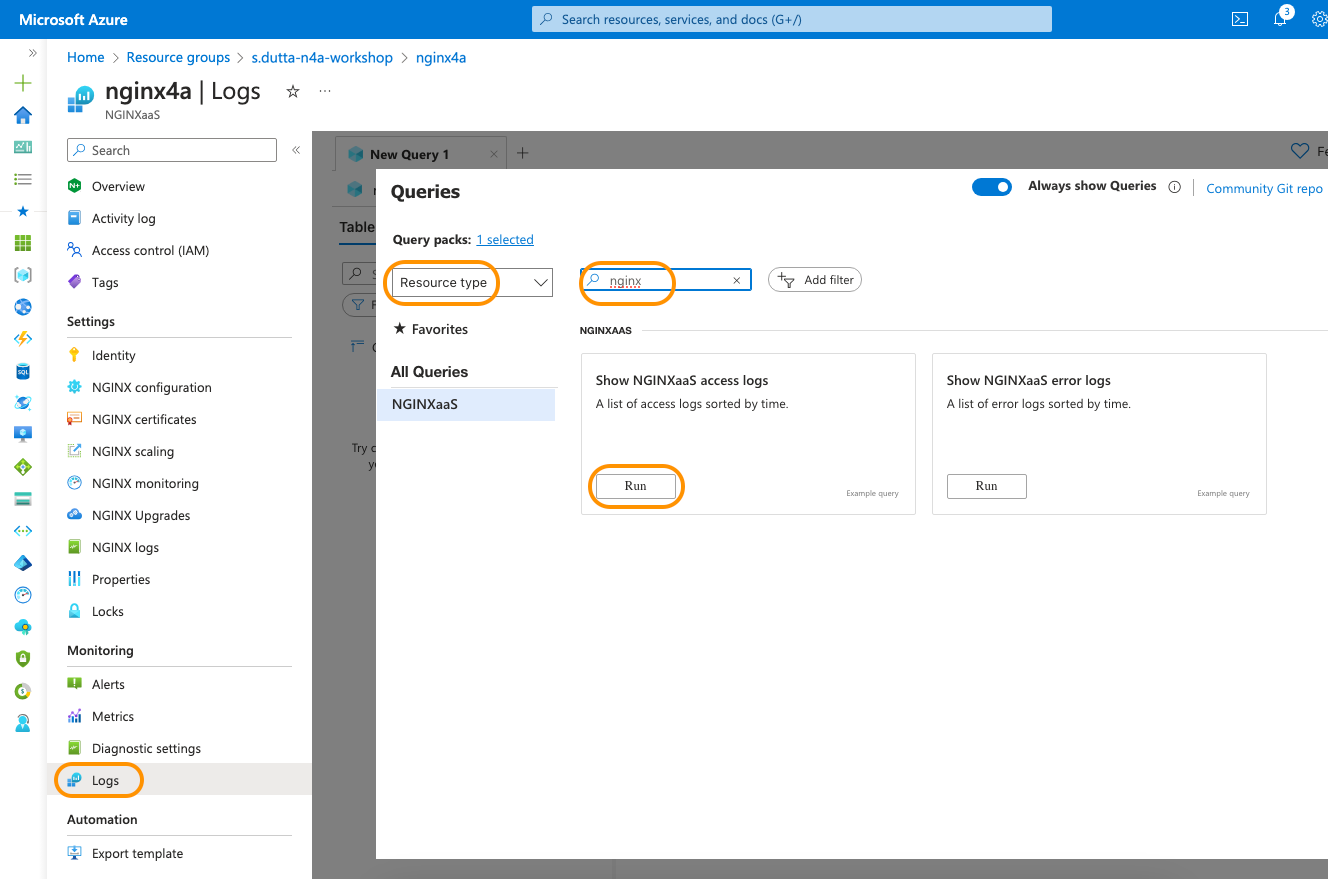The width and height of the screenshot is (1328, 879).
Task: Open the notifications bell icon
Action: tap(1280, 19)
